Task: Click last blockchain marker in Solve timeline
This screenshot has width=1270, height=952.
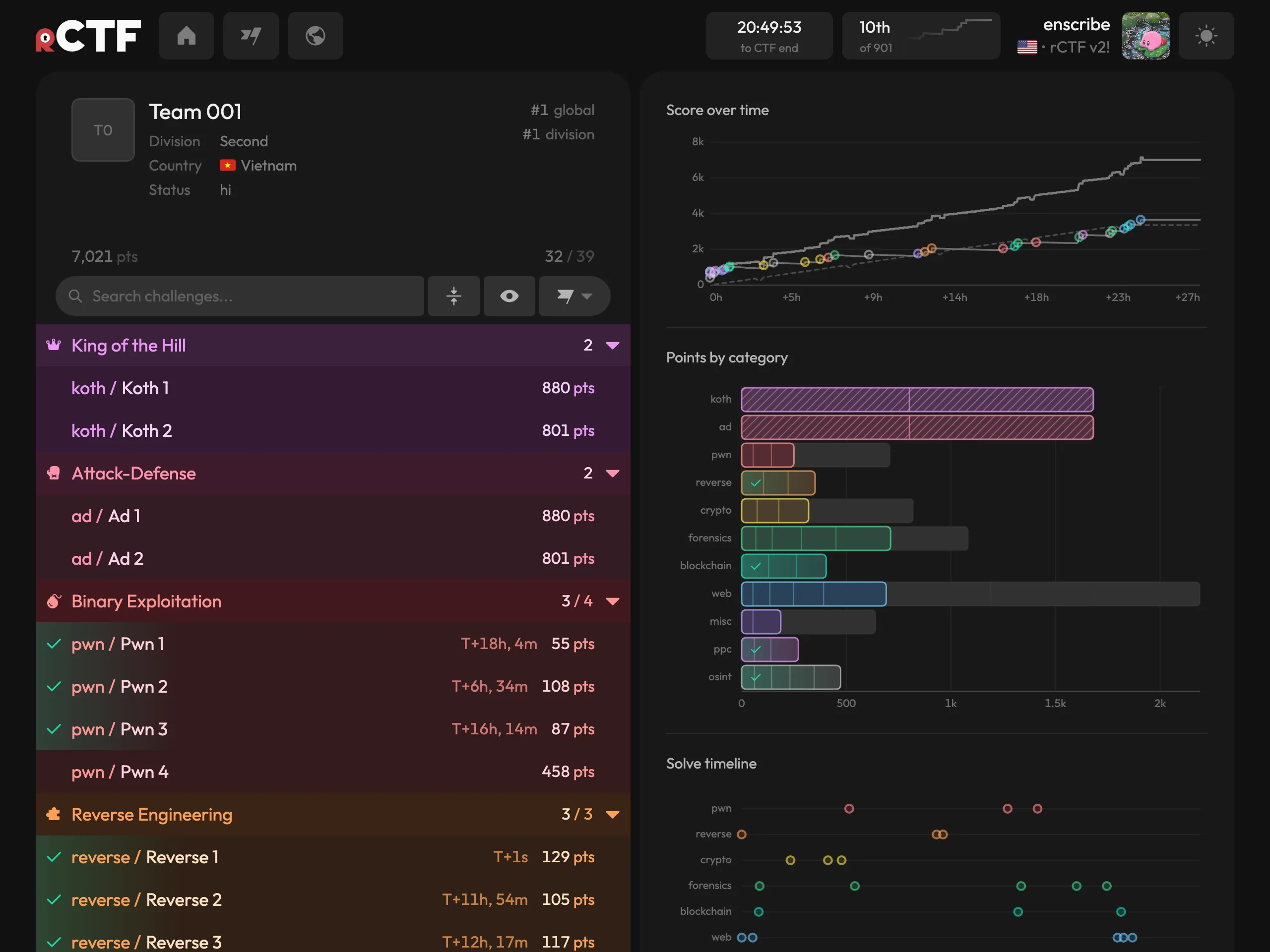Action: (x=1121, y=912)
